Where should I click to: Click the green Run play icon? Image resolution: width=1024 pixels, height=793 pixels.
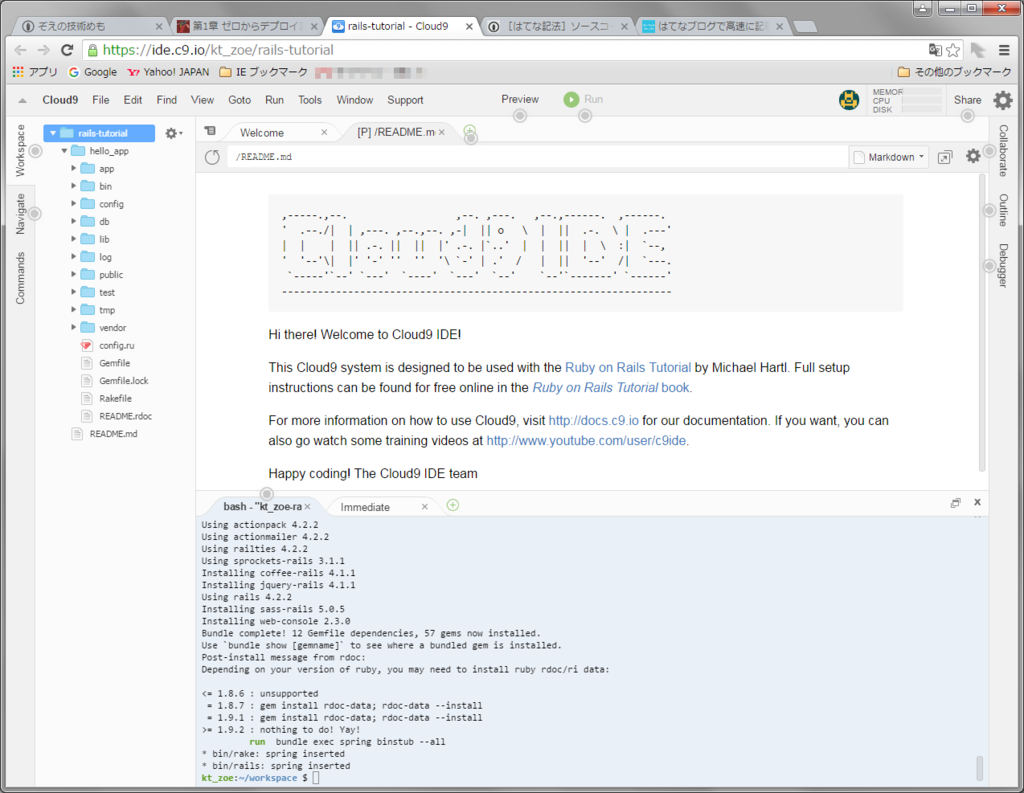pyautogui.click(x=571, y=99)
